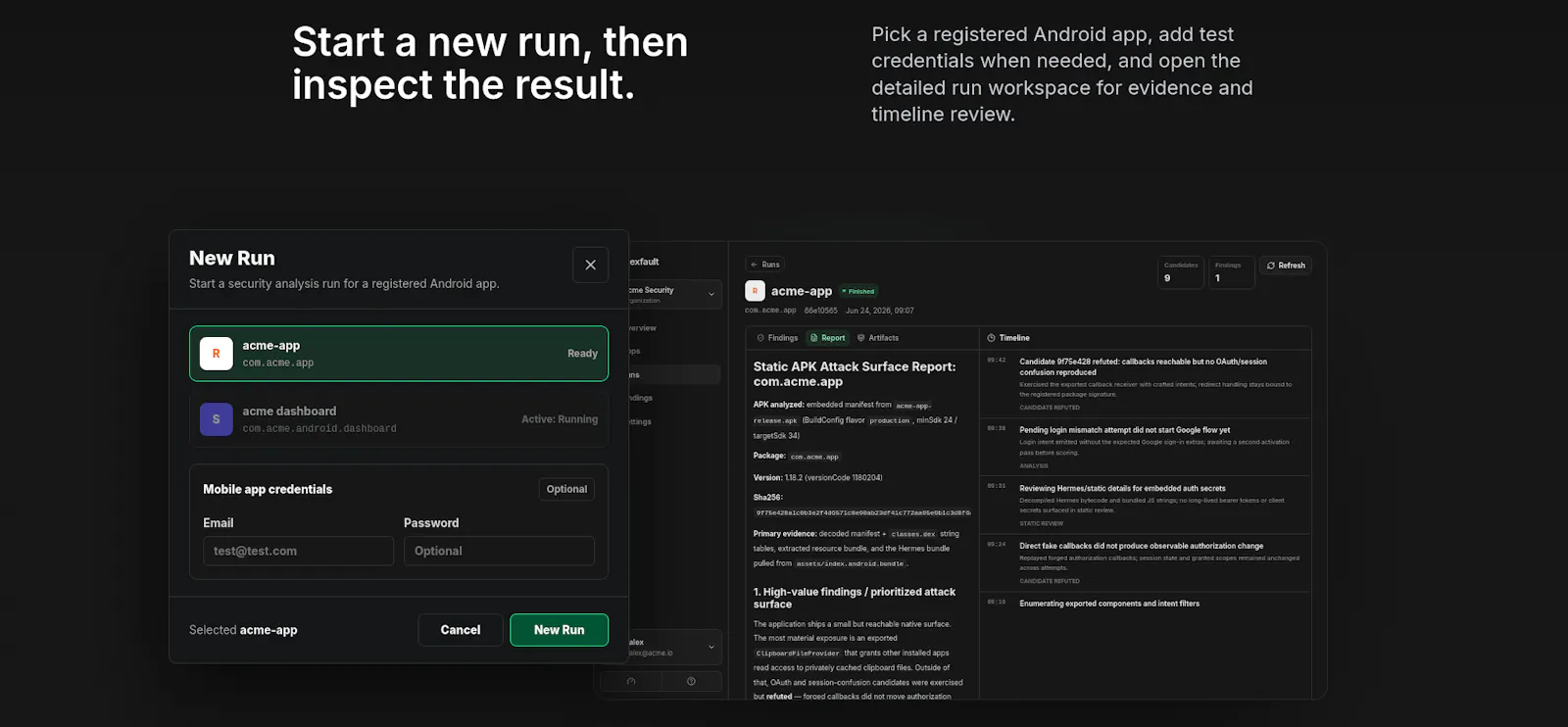Click the Findings count card showing 1

click(1231, 272)
